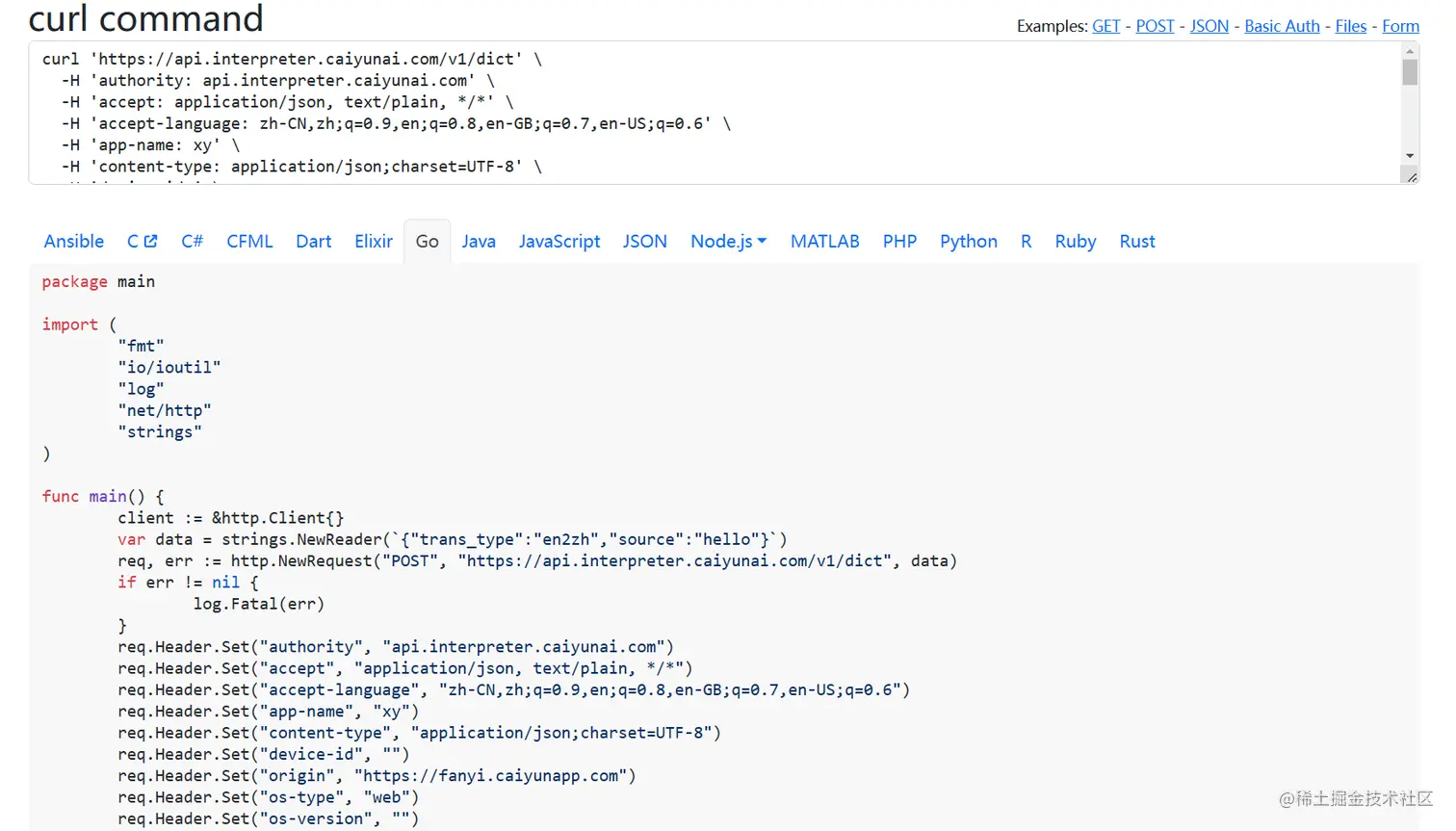1456x831 pixels.
Task: Click the external link icon beside C
Action: tap(150, 241)
